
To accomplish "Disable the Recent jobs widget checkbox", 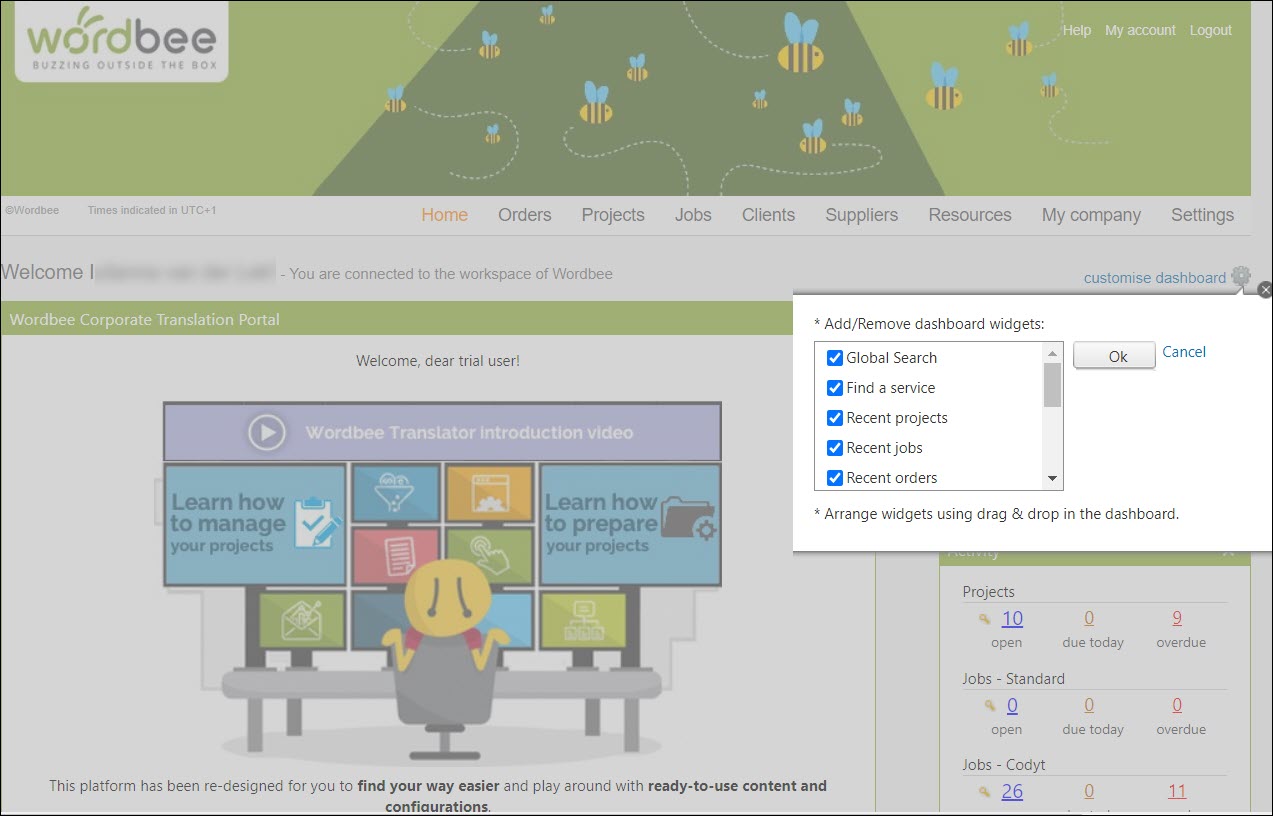I will (x=835, y=448).
